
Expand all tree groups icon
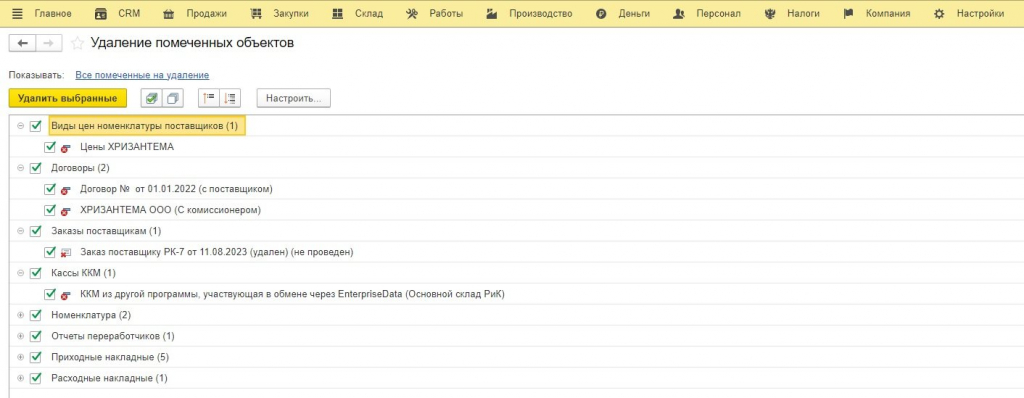pyautogui.click(x=230, y=98)
